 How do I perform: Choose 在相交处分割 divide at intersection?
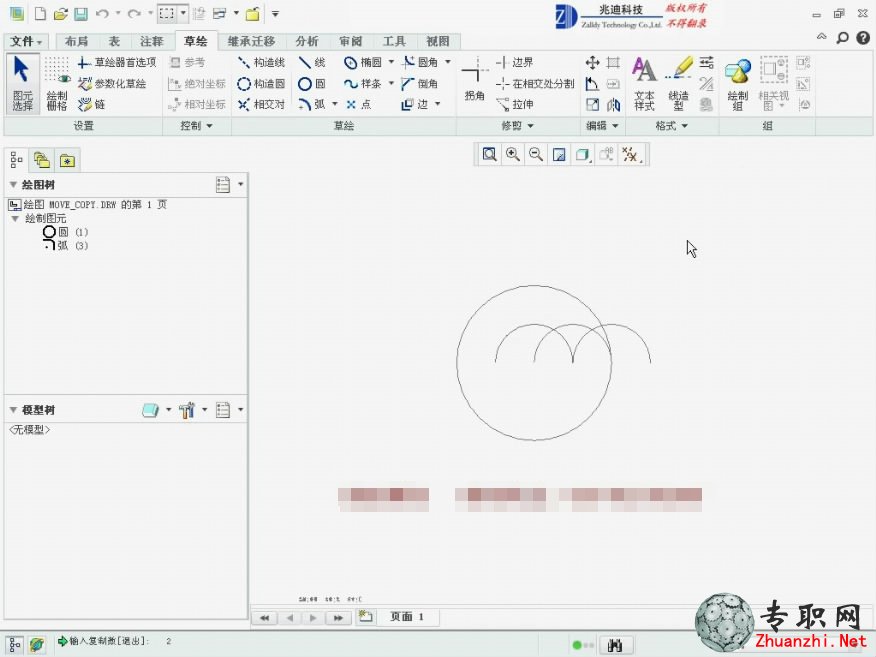point(535,83)
